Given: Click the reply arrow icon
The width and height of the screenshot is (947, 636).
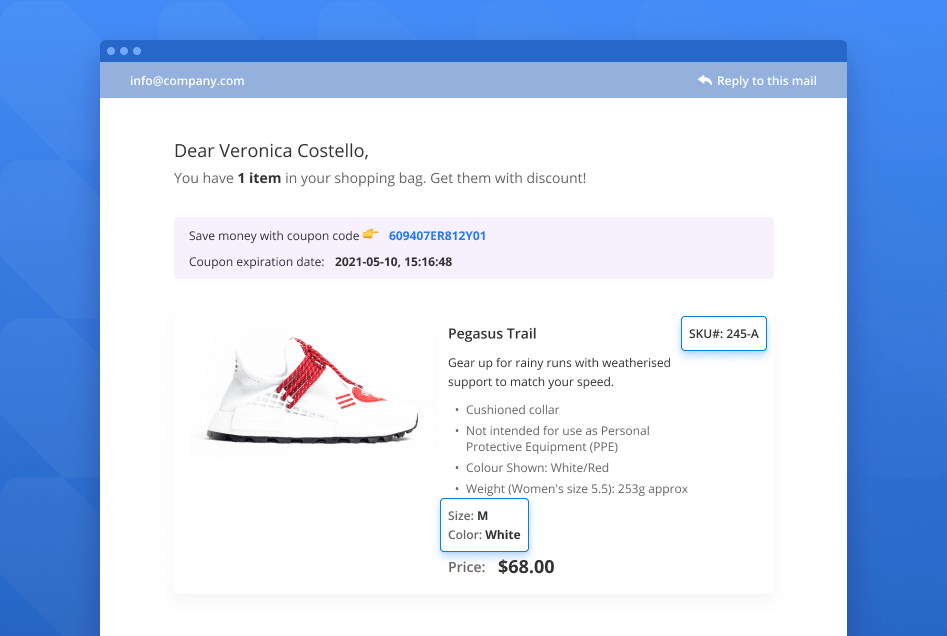Looking at the screenshot, I should pos(705,81).
